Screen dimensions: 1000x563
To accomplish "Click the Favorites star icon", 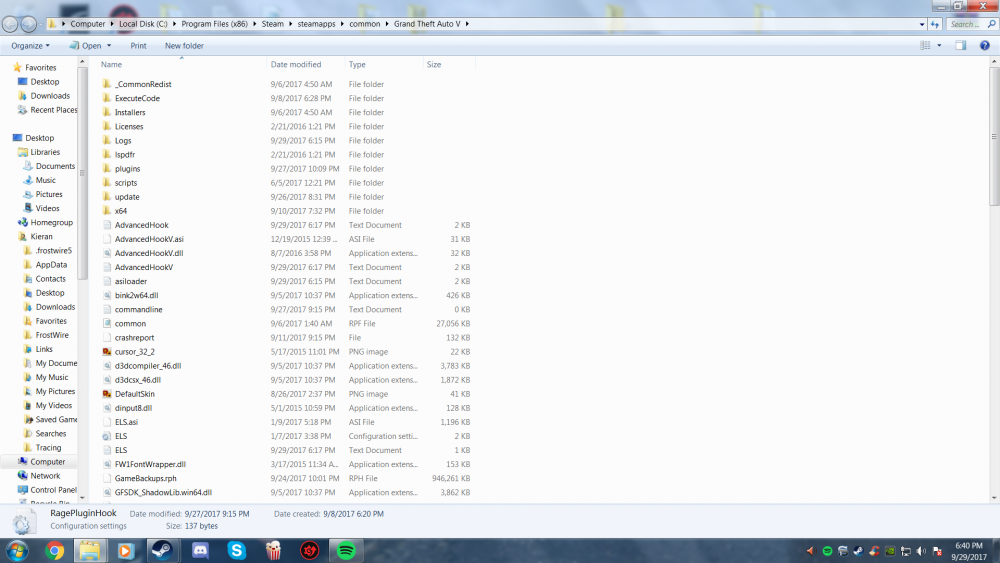I will tap(18, 67).
